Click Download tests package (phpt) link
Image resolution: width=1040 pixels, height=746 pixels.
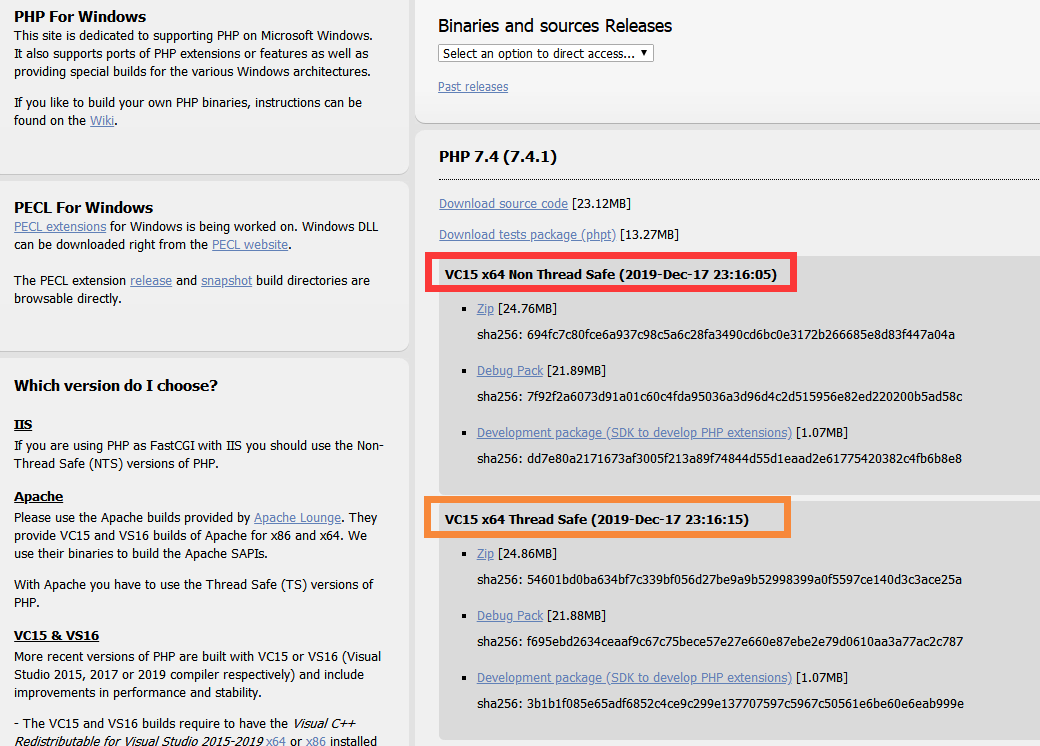(x=527, y=235)
